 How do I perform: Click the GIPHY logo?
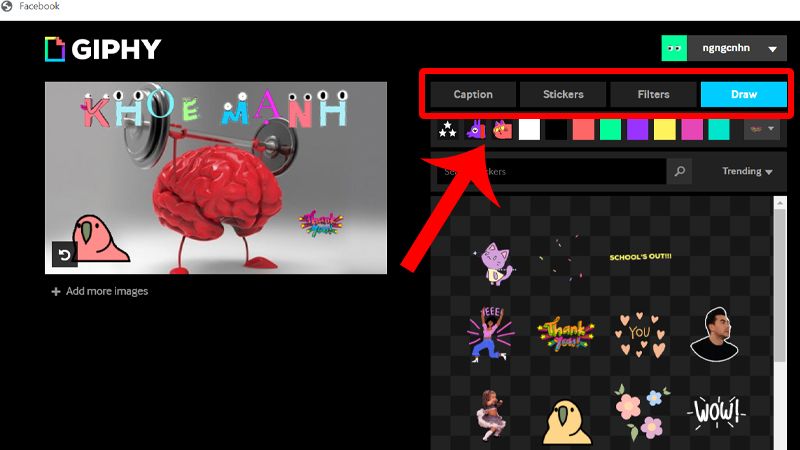(x=103, y=49)
